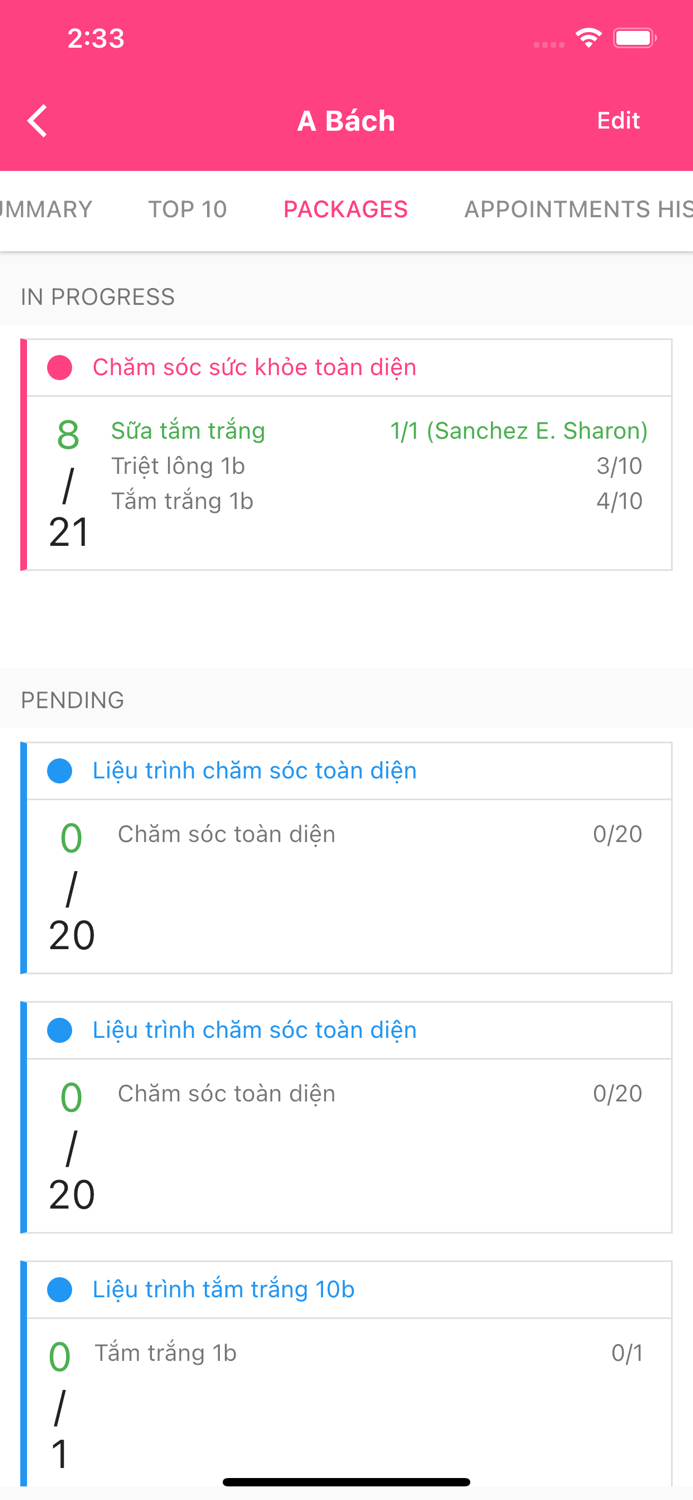This screenshot has width=693, height=1500.
Task: Tap the blue dot beside Liệu trình tắm trắng 10b
Action: click(x=60, y=1290)
